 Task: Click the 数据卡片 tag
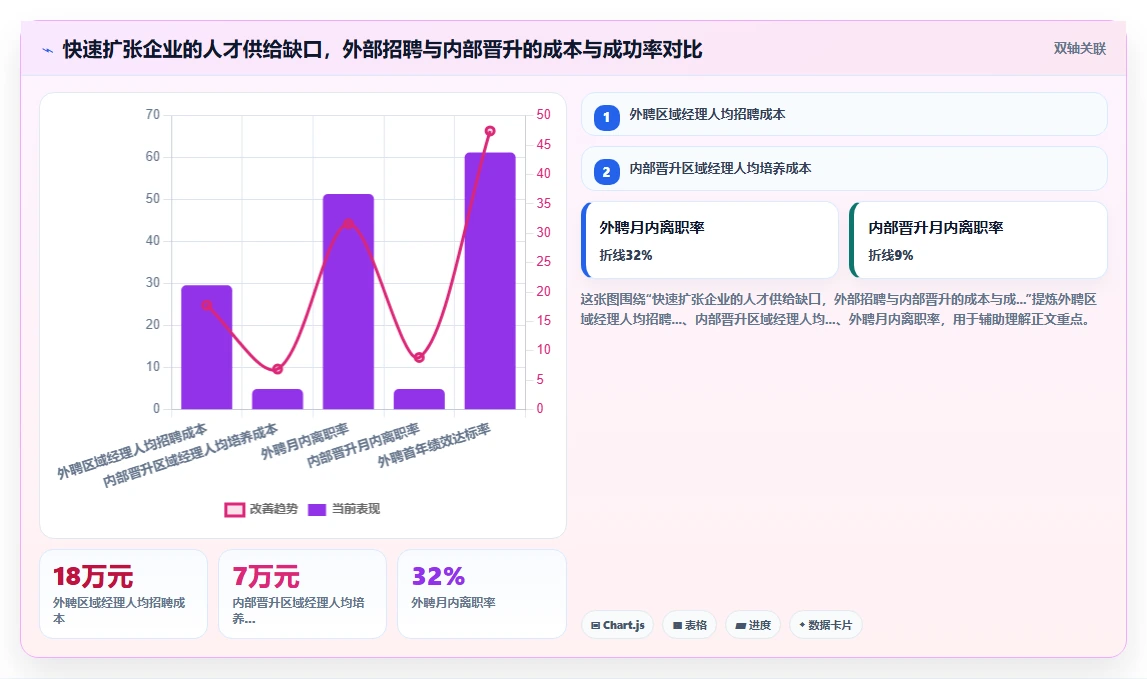click(x=825, y=625)
